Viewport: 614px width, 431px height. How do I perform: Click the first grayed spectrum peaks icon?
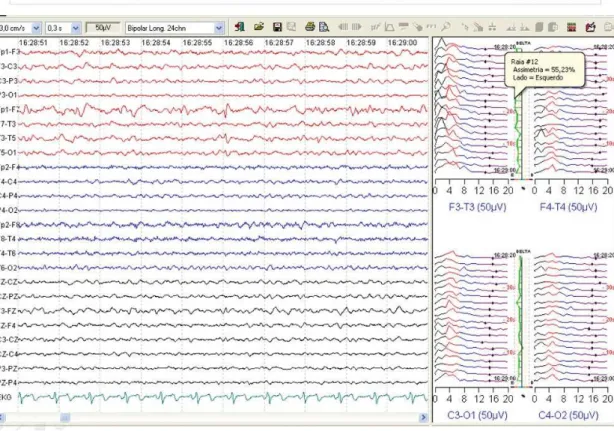(x=511, y=27)
